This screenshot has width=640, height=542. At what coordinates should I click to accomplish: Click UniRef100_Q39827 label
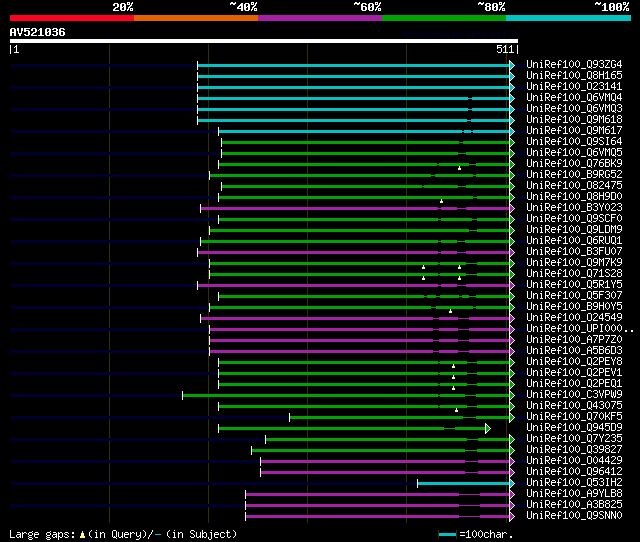(x=574, y=450)
